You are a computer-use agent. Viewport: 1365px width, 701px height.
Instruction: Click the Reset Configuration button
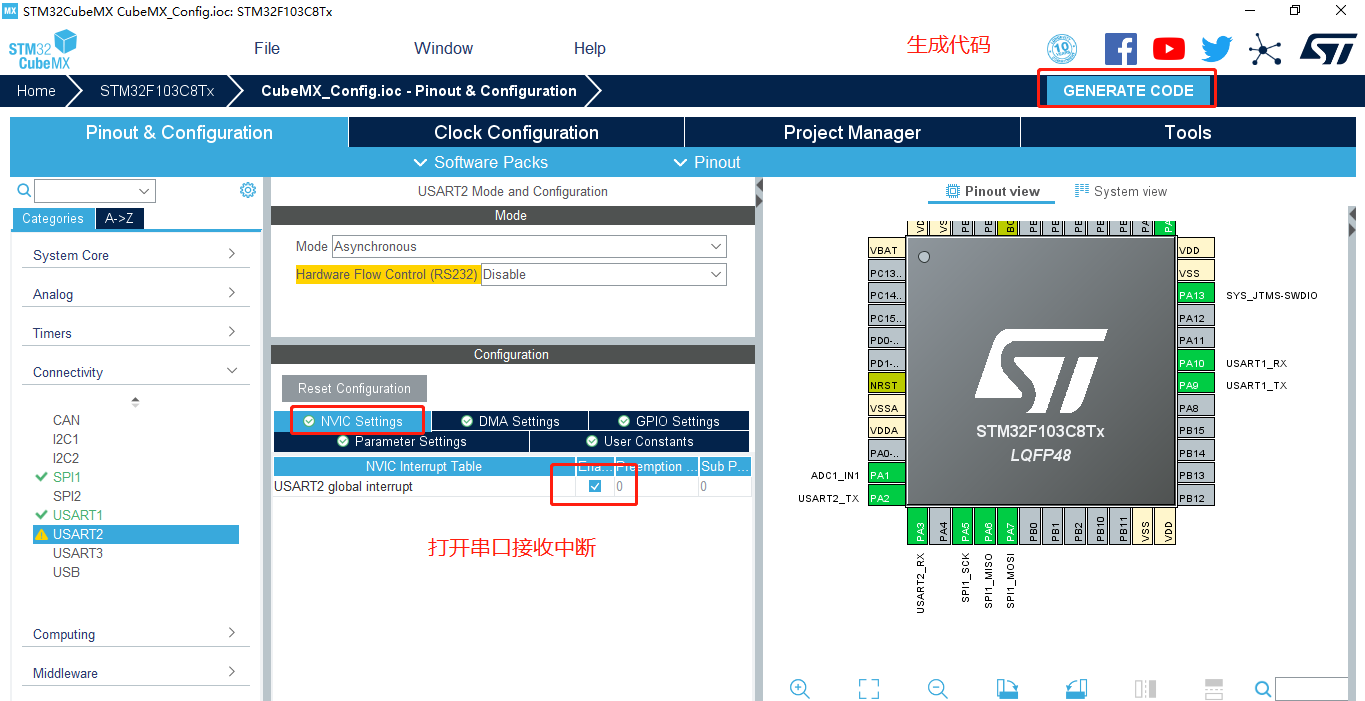pyautogui.click(x=354, y=388)
